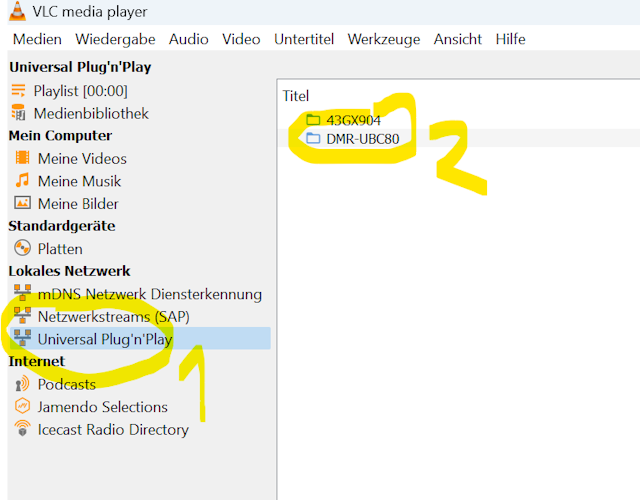The width and height of the screenshot is (640, 500).
Task: Click the Icecast Radio Directory icon
Action: (22, 428)
